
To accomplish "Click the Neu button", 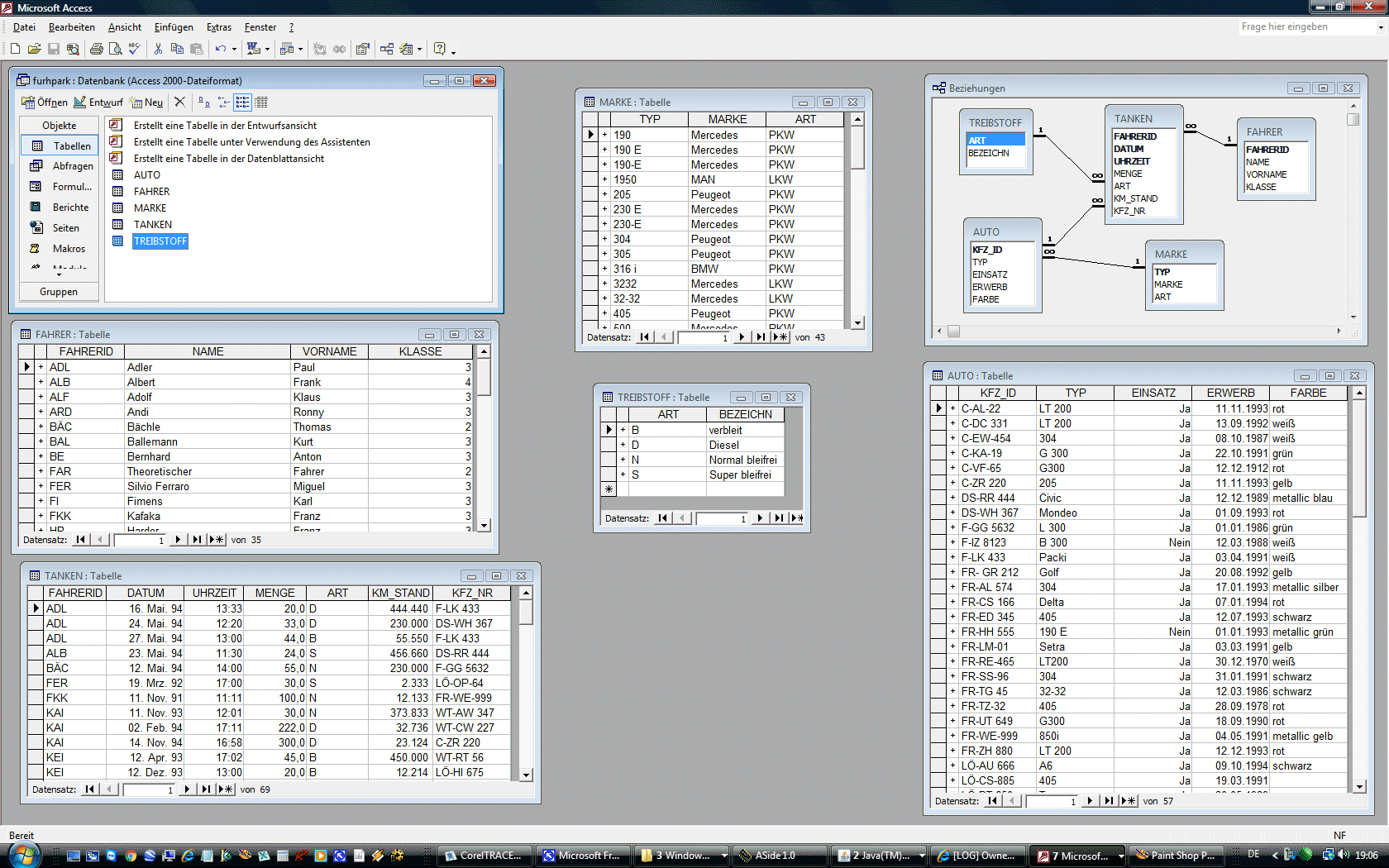I will [x=146, y=103].
